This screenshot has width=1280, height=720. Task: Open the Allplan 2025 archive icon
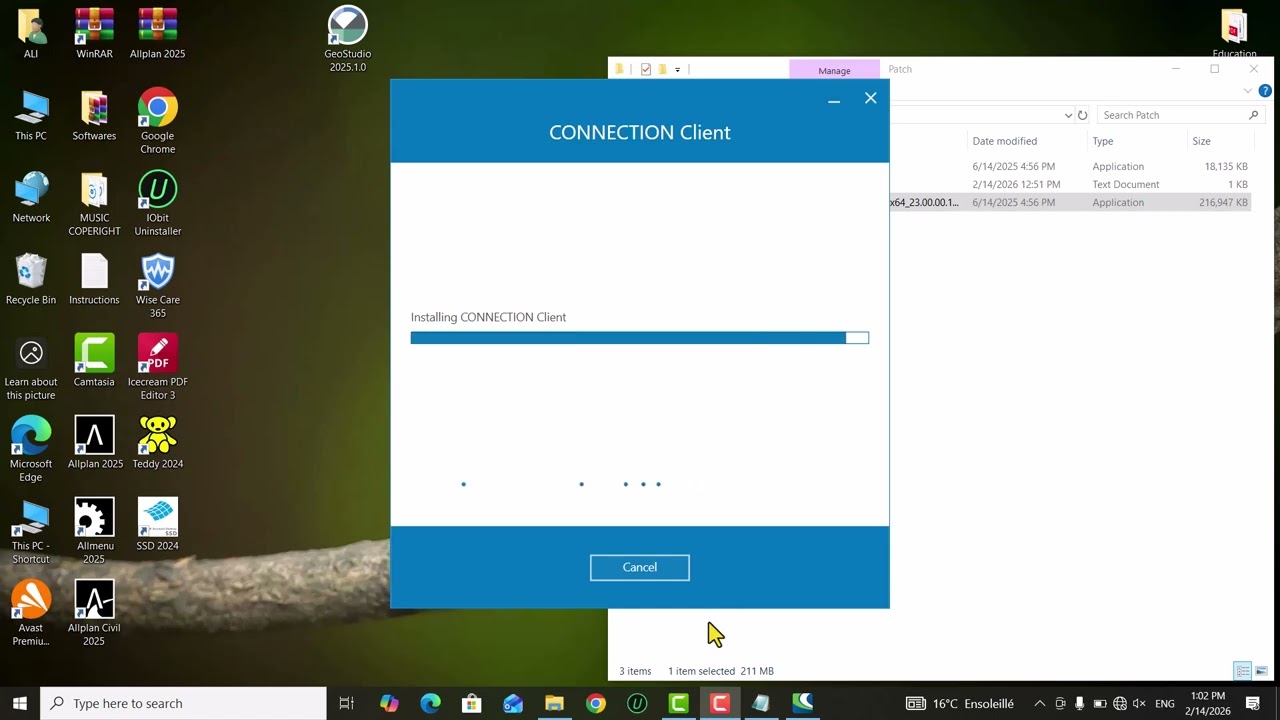pos(157,34)
